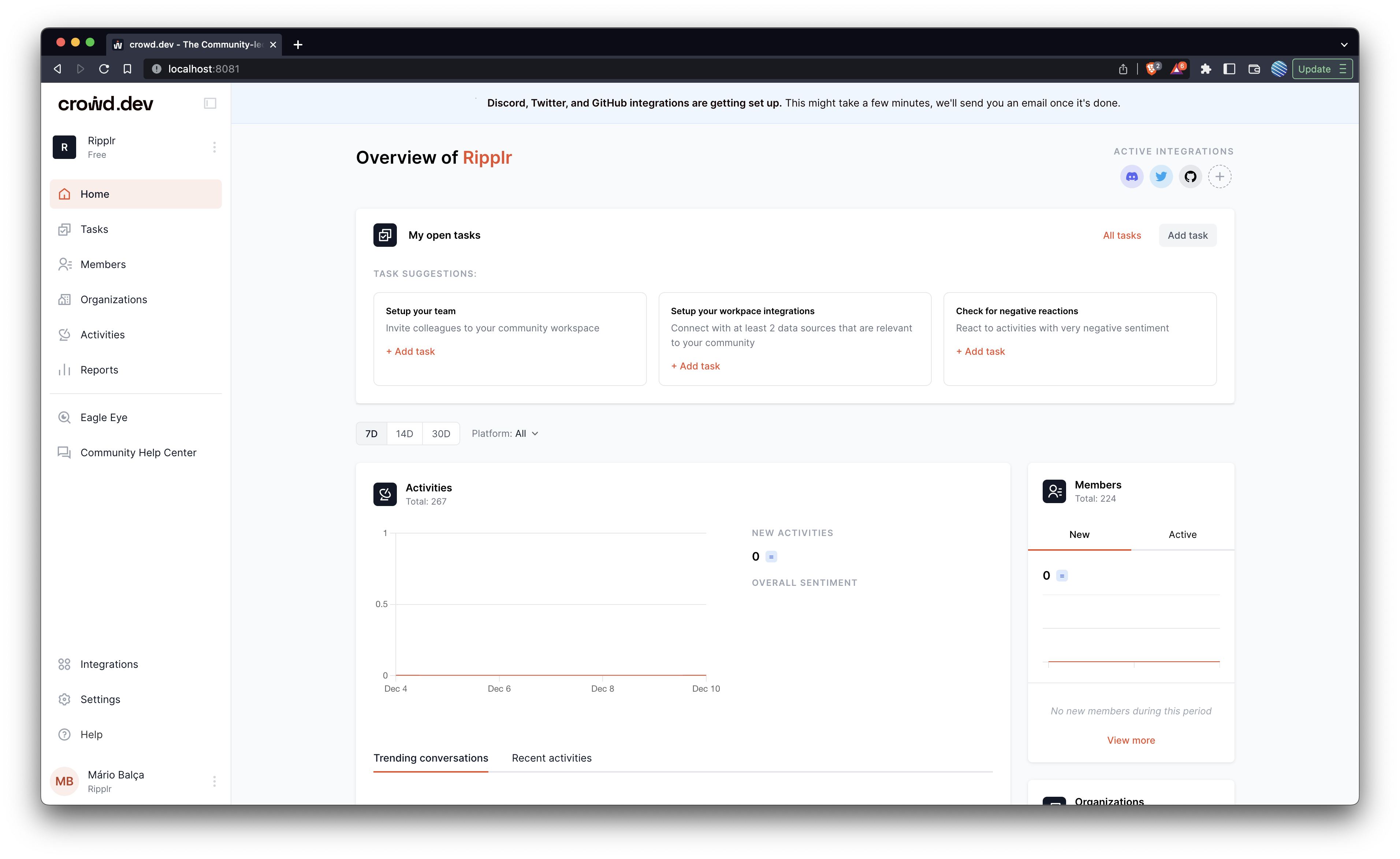Screen dimensions: 1400x859
Task: Collapse the sidebar with the panel icon
Action: tap(210, 103)
